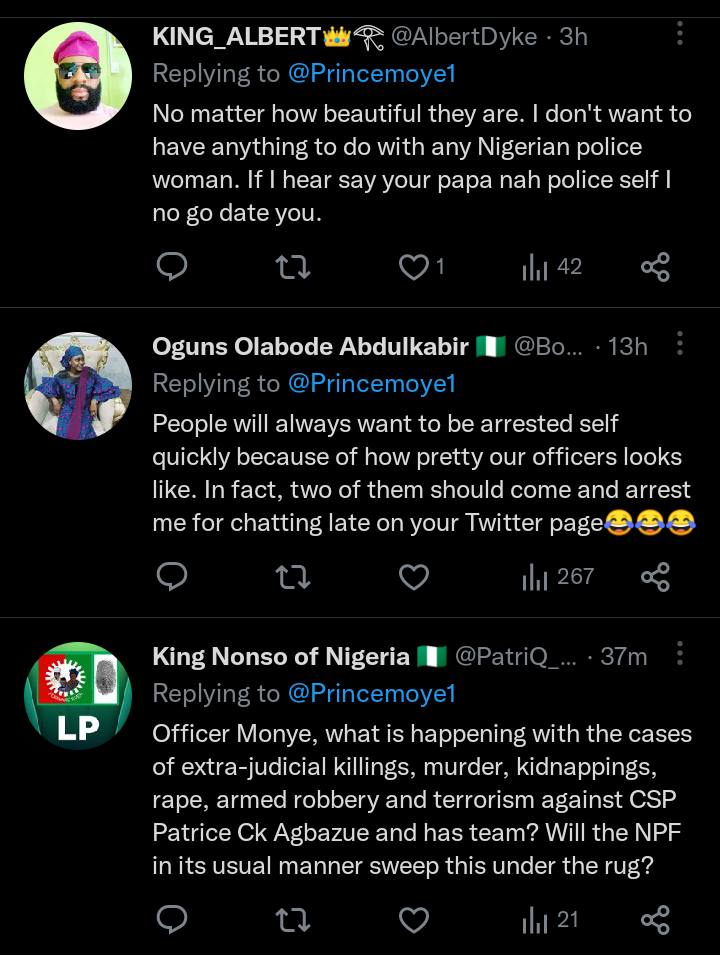720x955 pixels.
Task: Share KING_ALBERT's tweet
Action: [655, 267]
